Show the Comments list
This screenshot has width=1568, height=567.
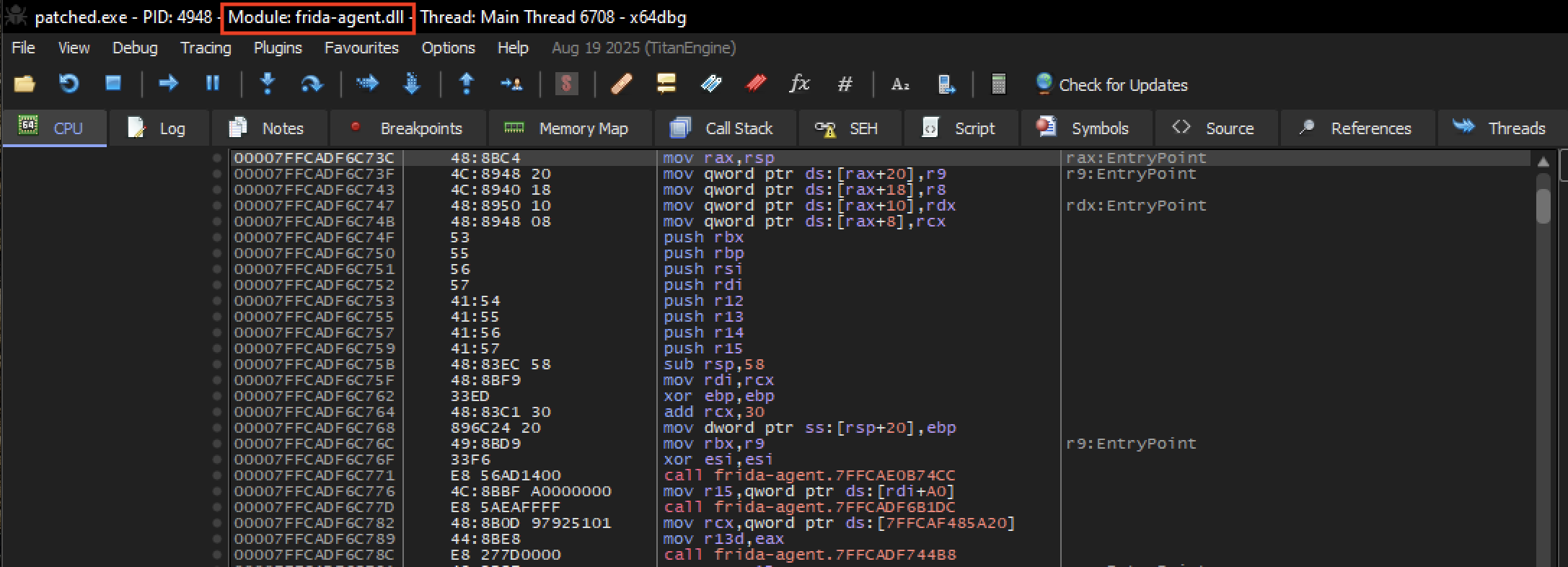pos(666,84)
